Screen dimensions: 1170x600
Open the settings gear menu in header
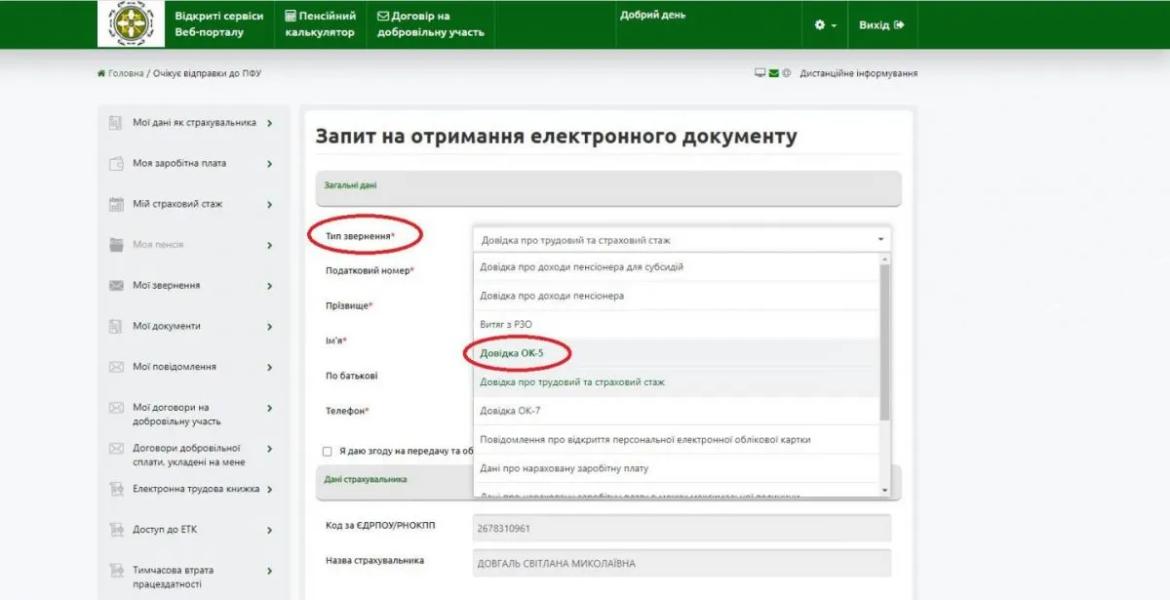[824, 25]
